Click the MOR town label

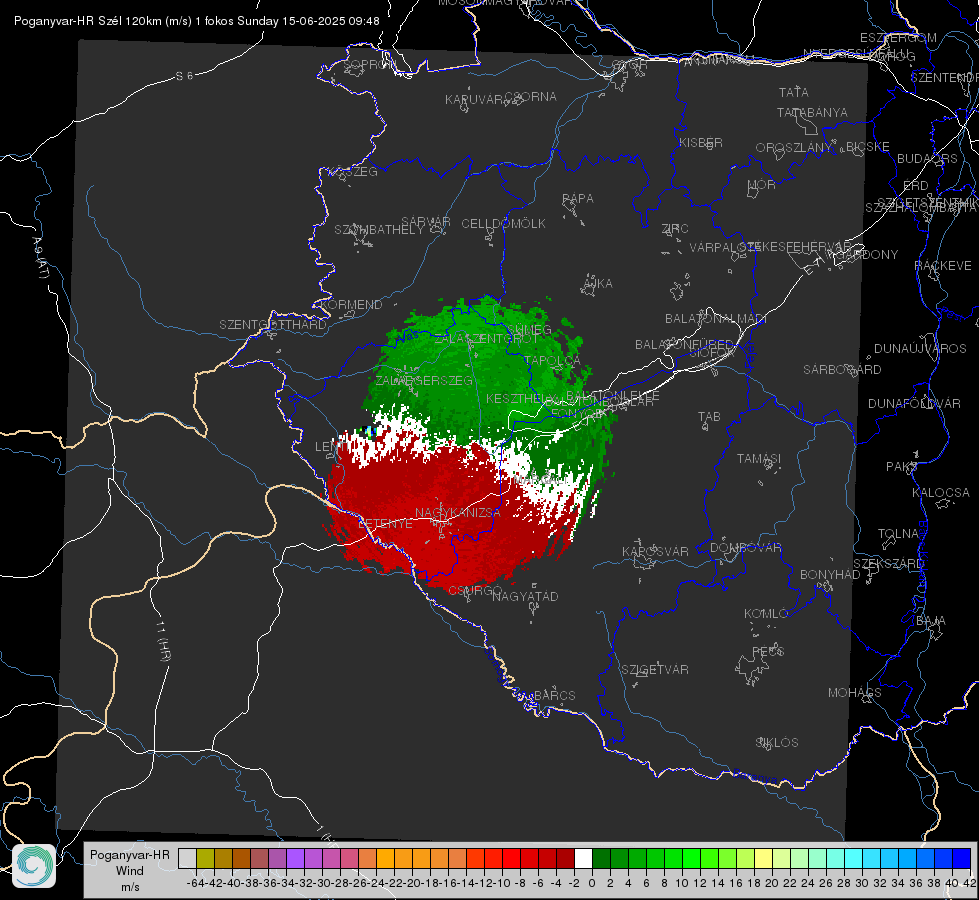761,185
